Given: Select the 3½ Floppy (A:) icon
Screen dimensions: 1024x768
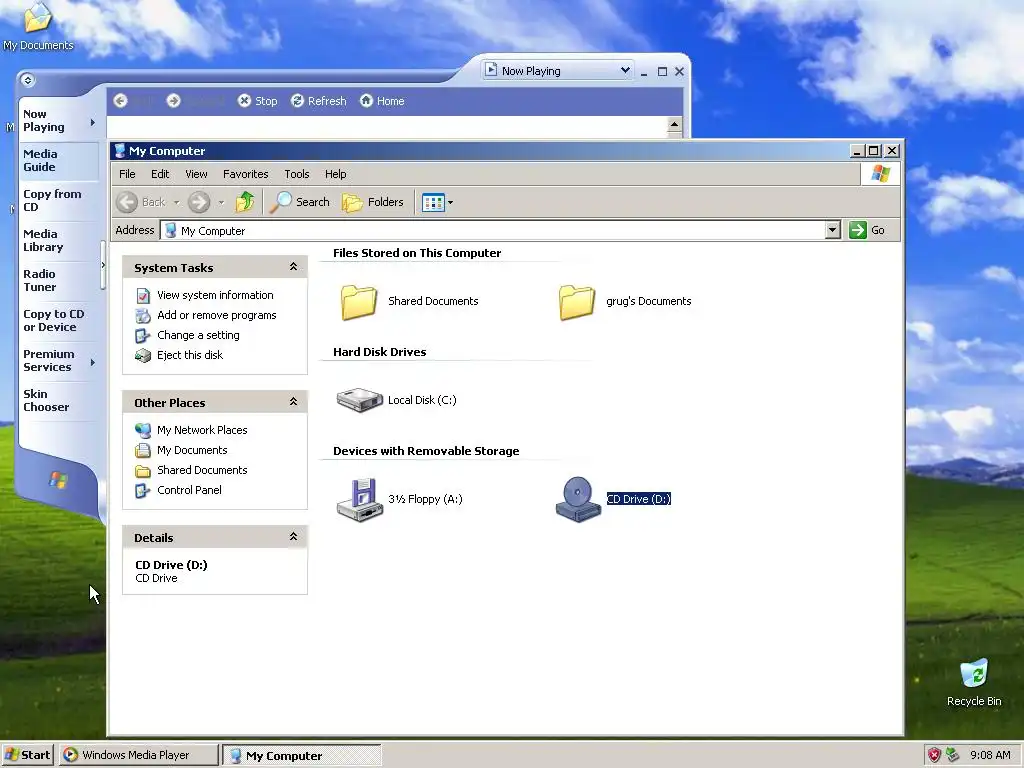Looking at the screenshot, I should point(359,500).
